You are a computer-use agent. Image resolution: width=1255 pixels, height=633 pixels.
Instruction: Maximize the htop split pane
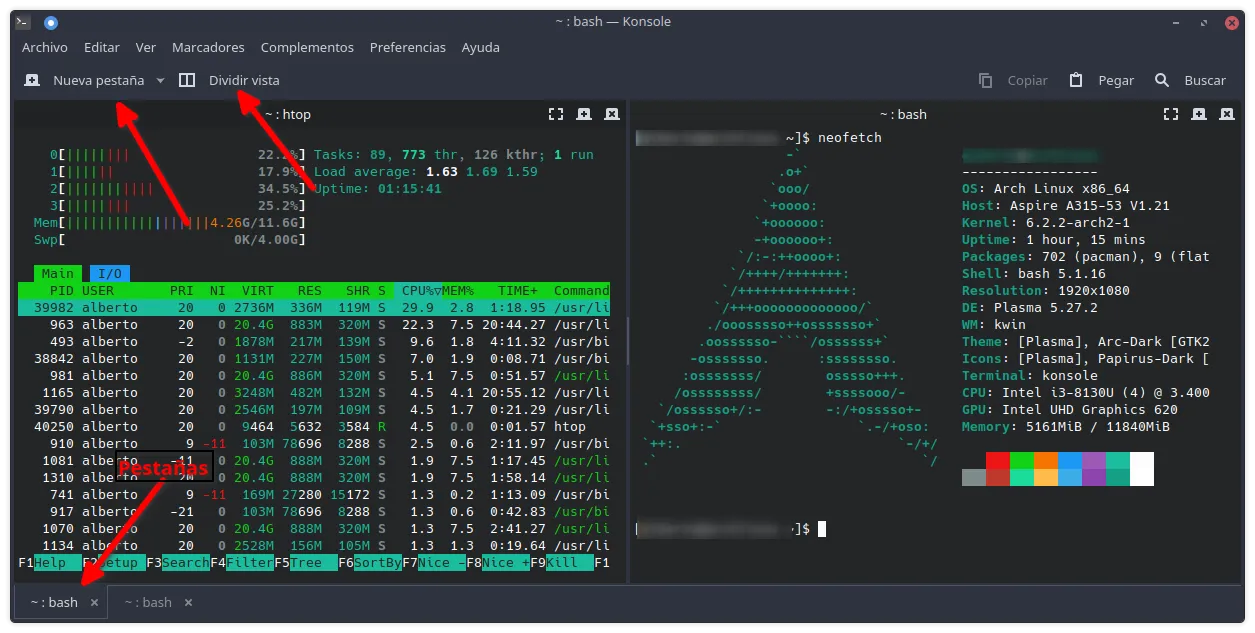pos(555,113)
